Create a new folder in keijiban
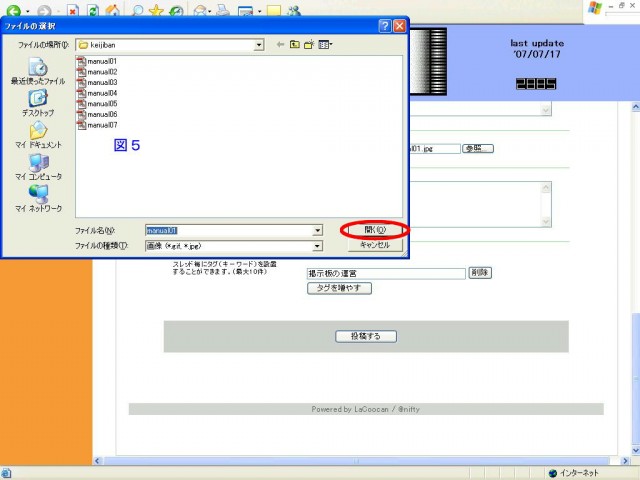 click(x=309, y=45)
